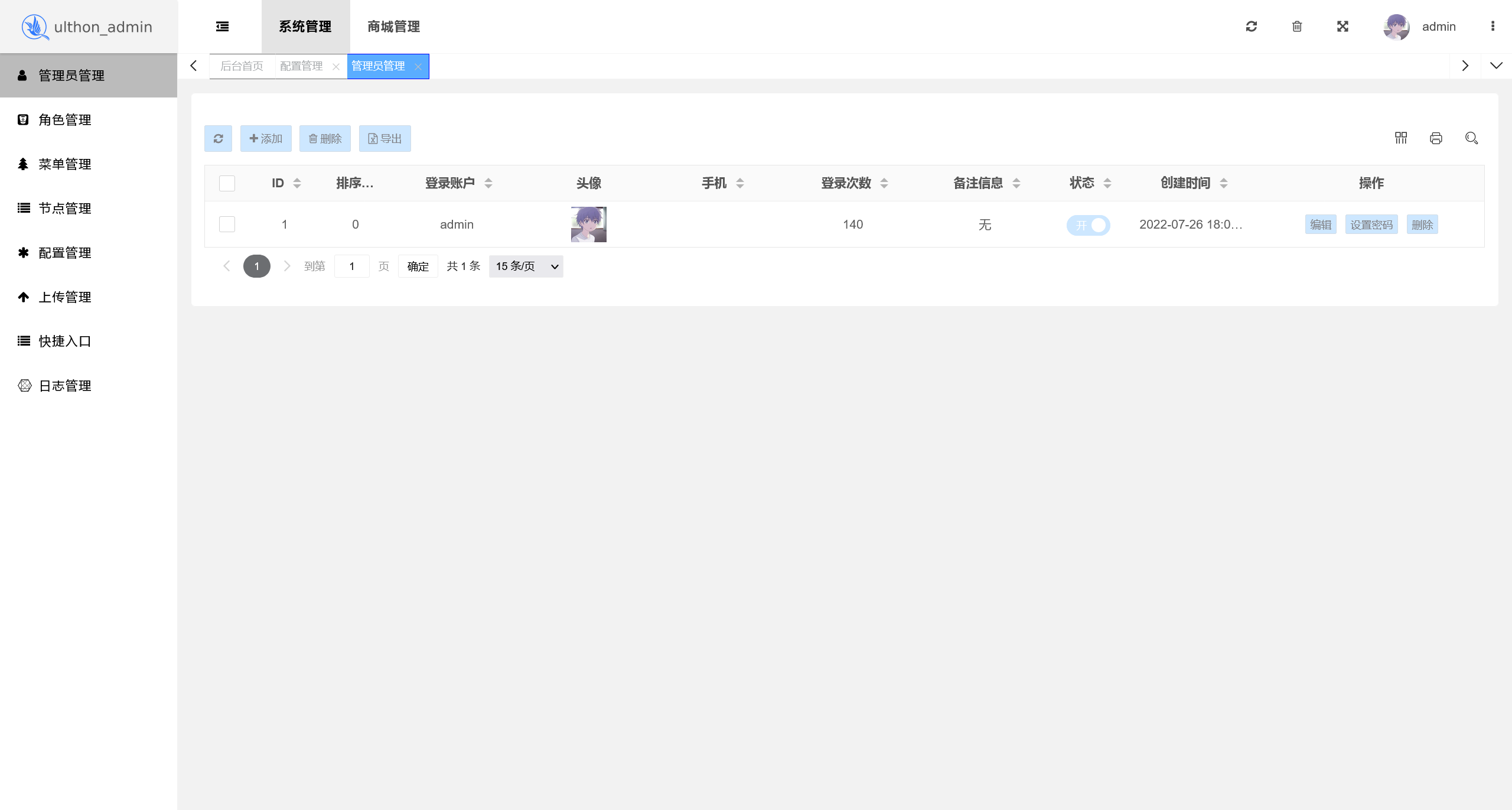Click the fullscreen icon in the header
Image resolution: width=1512 pixels, height=810 pixels.
click(1342, 27)
